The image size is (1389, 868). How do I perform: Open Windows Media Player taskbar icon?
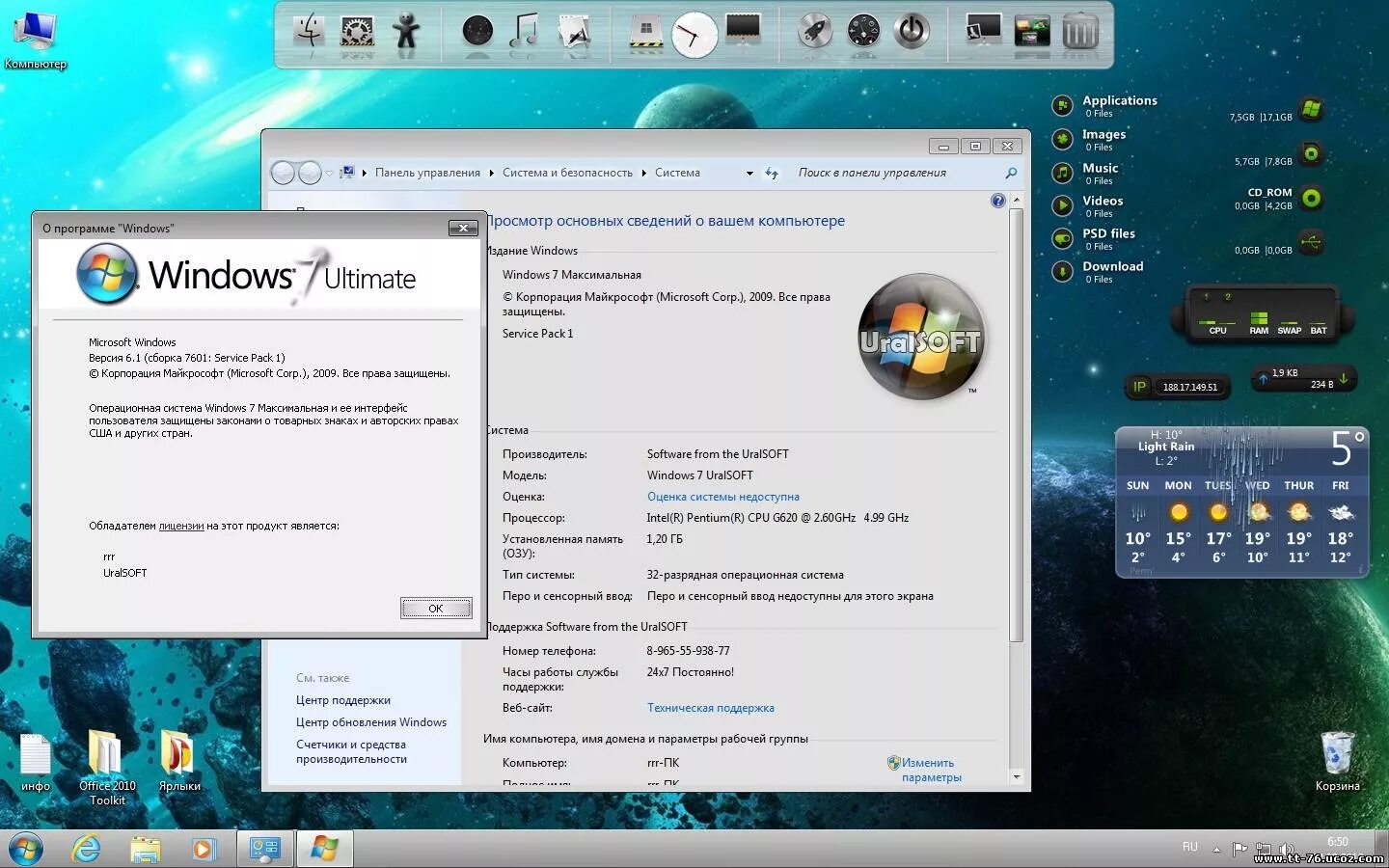(x=203, y=849)
